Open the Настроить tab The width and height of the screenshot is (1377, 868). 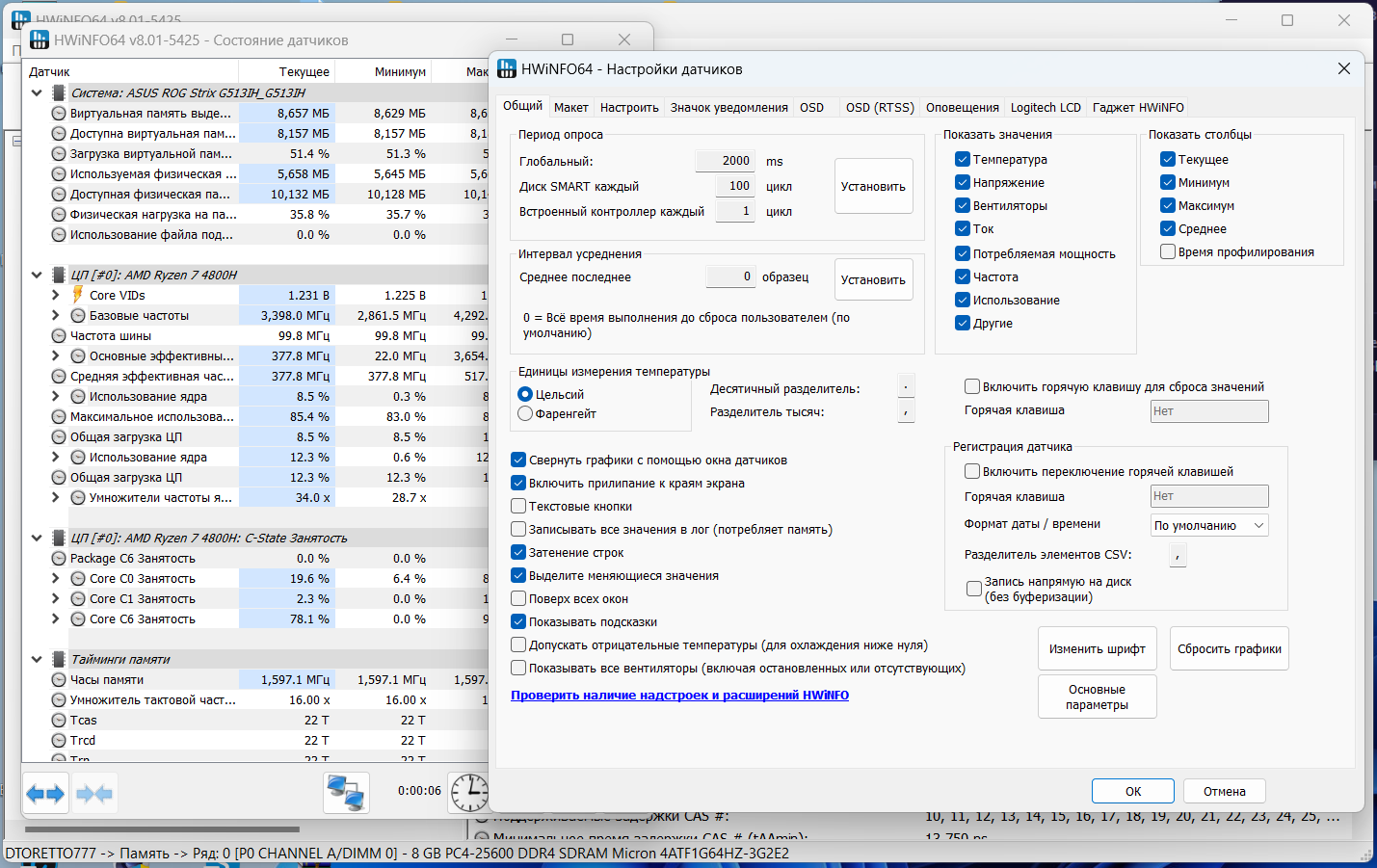629,108
